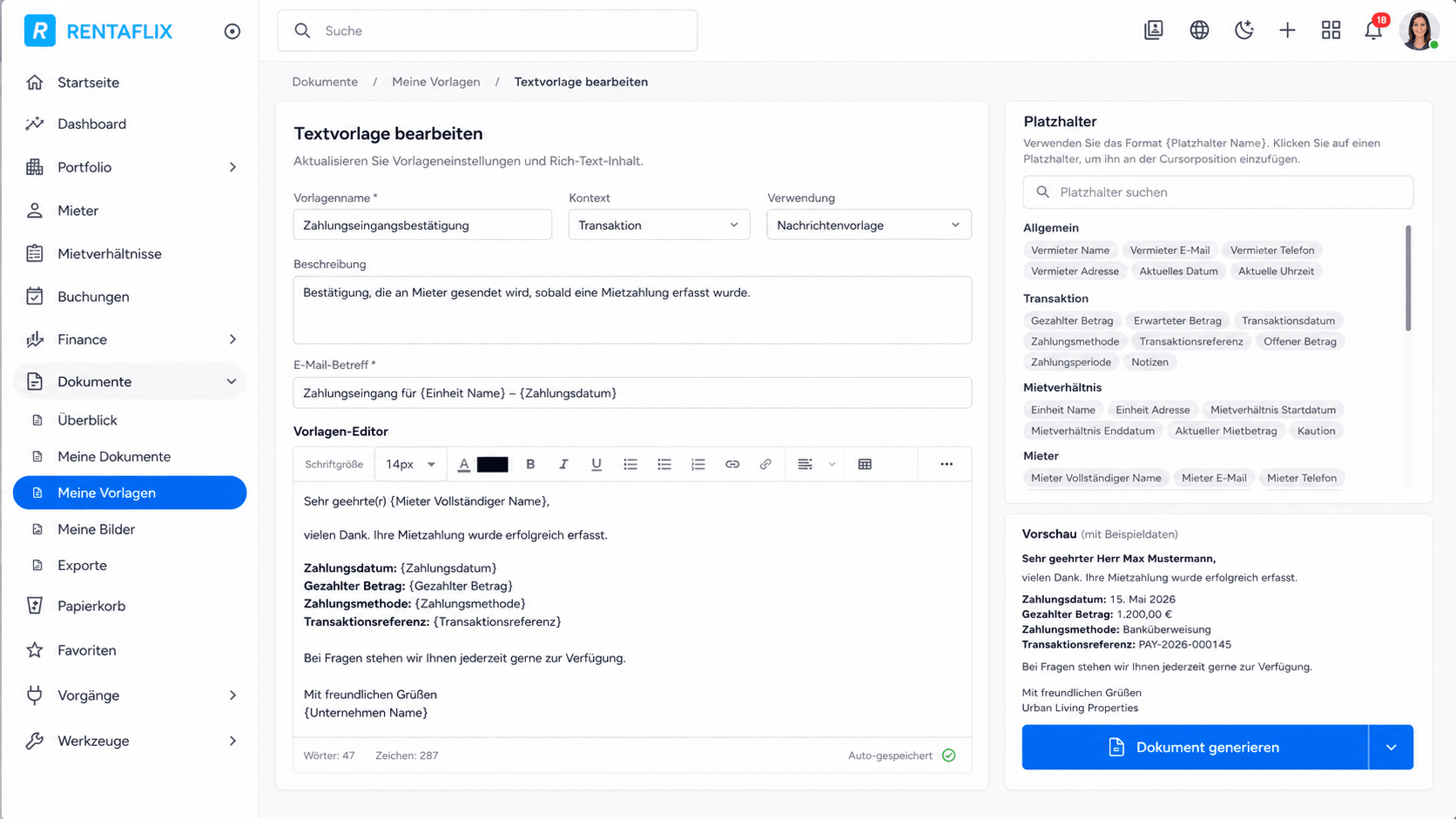The height and width of the screenshot is (819, 1456).
Task: Open the apps grid icon
Action: point(1331,30)
